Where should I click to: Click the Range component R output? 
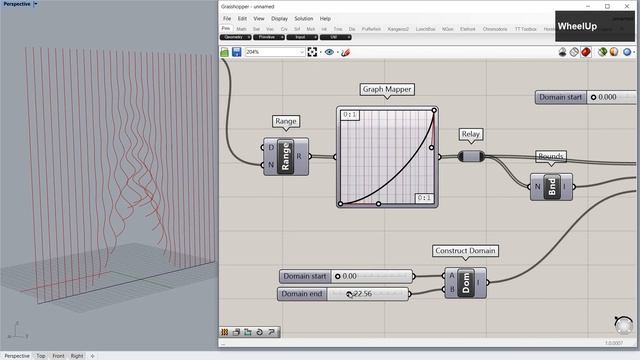[x=299, y=156]
